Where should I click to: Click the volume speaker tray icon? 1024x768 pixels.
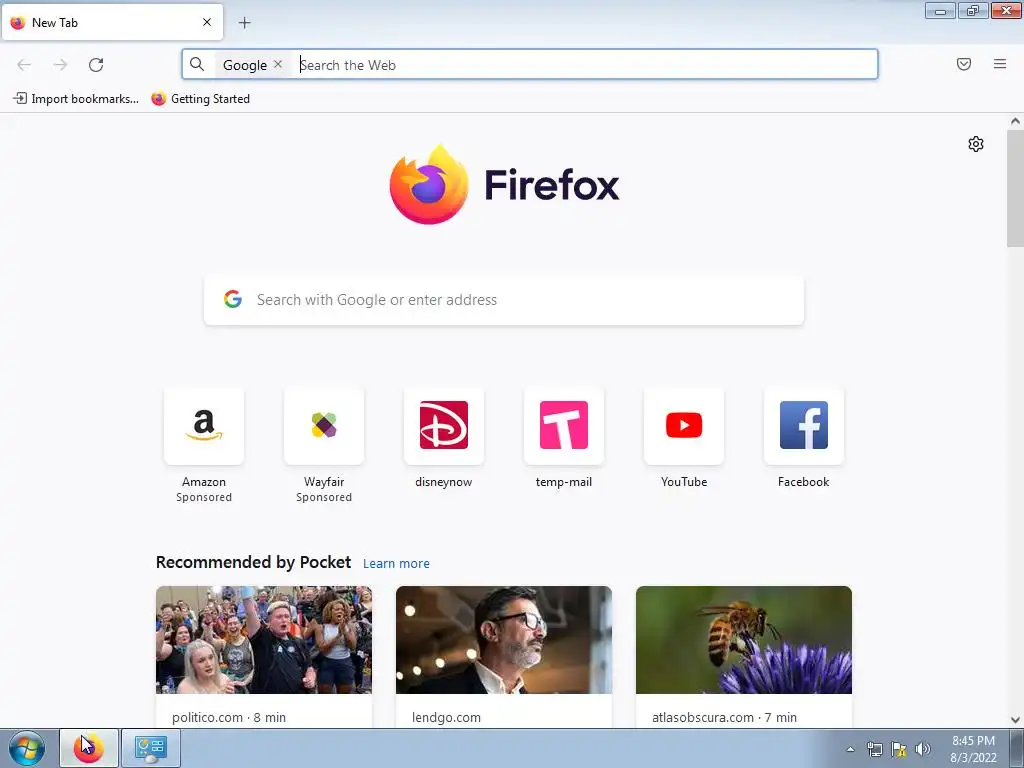pyautogui.click(x=923, y=749)
